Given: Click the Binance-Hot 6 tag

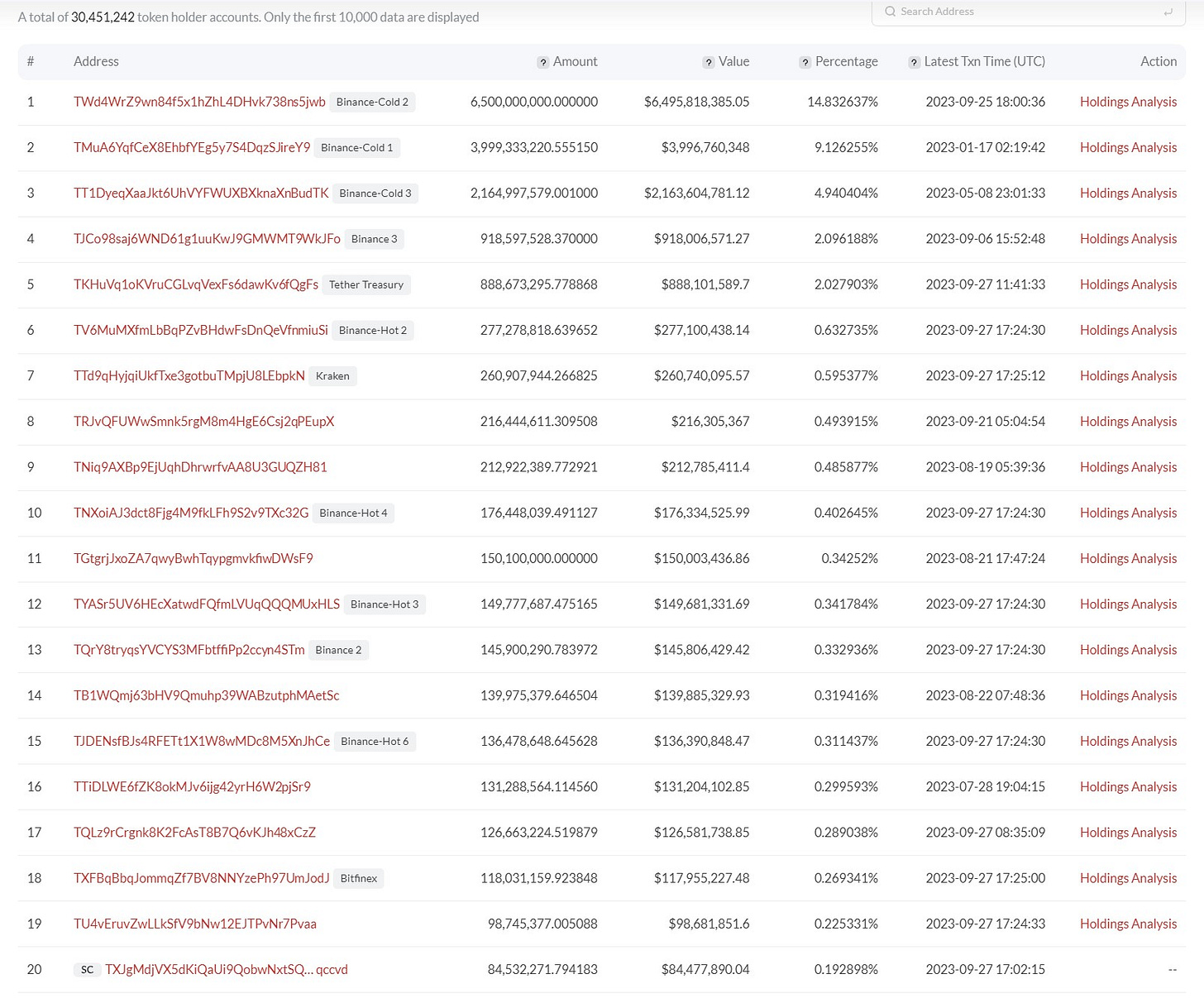Looking at the screenshot, I should pyautogui.click(x=375, y=741).
